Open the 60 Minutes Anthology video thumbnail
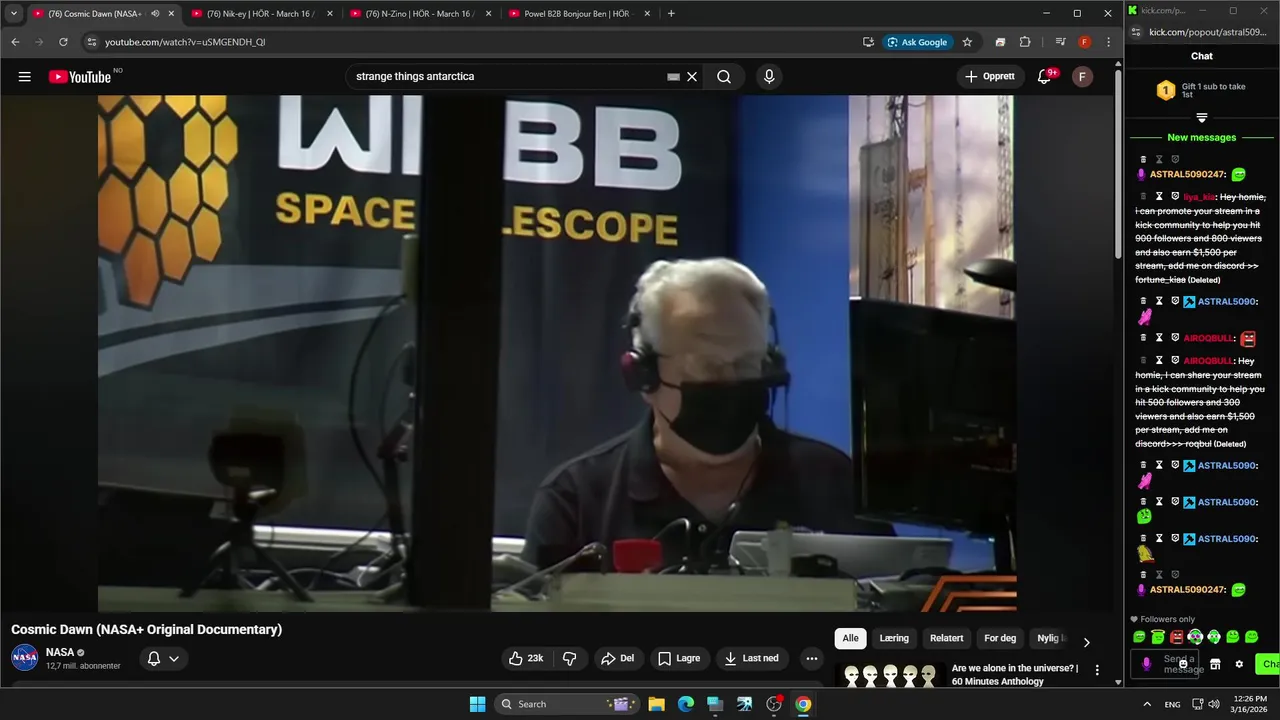The width and height of the screenshot is (1280, 720). coord(889,676)
